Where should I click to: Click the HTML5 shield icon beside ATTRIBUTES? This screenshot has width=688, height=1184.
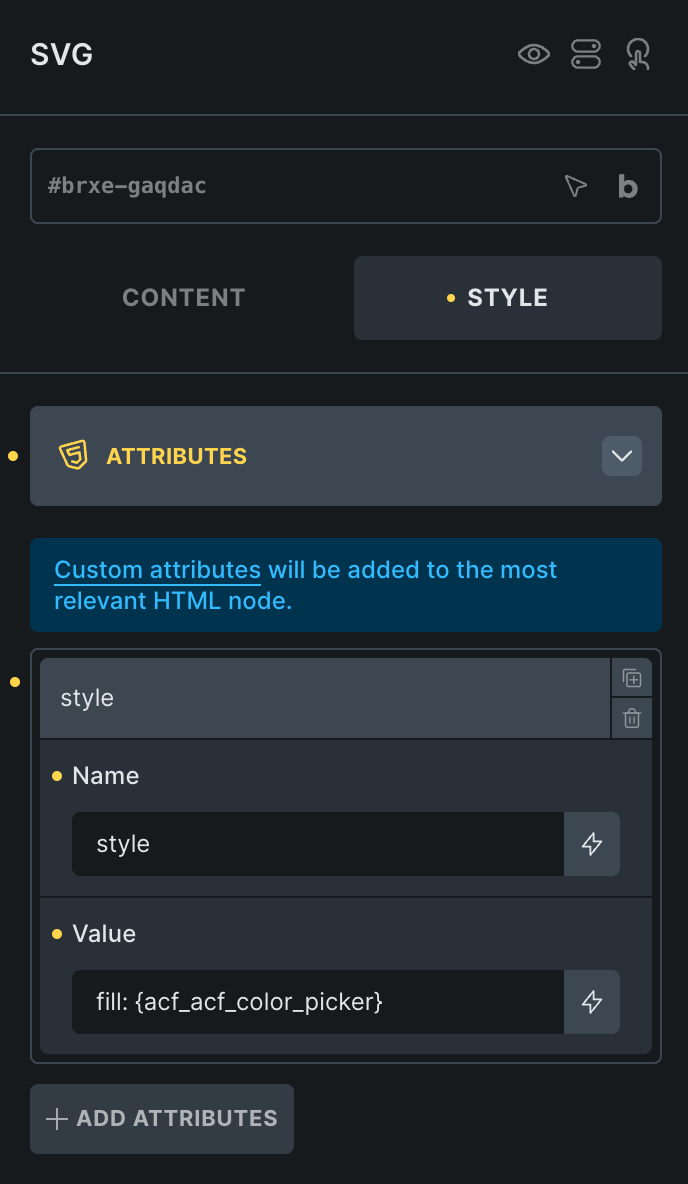pyautogui.click(x=73, y=456)
